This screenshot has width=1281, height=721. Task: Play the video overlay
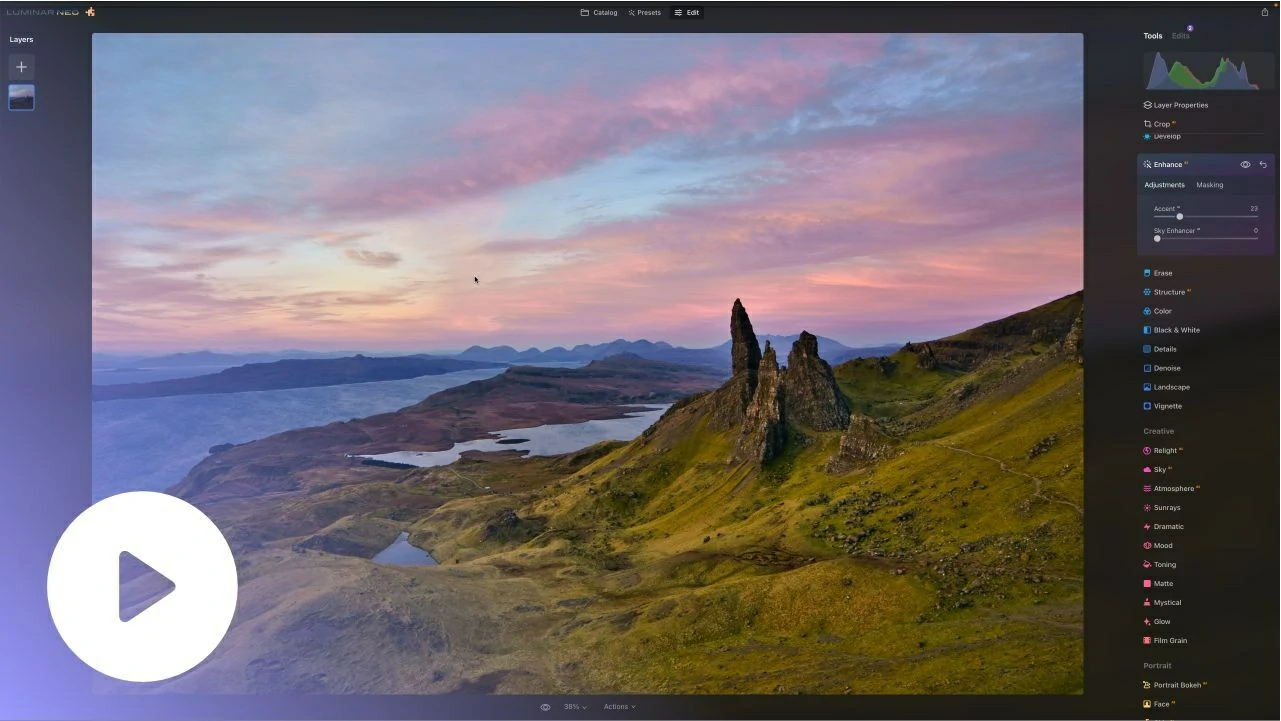click(x=142, y=586)
